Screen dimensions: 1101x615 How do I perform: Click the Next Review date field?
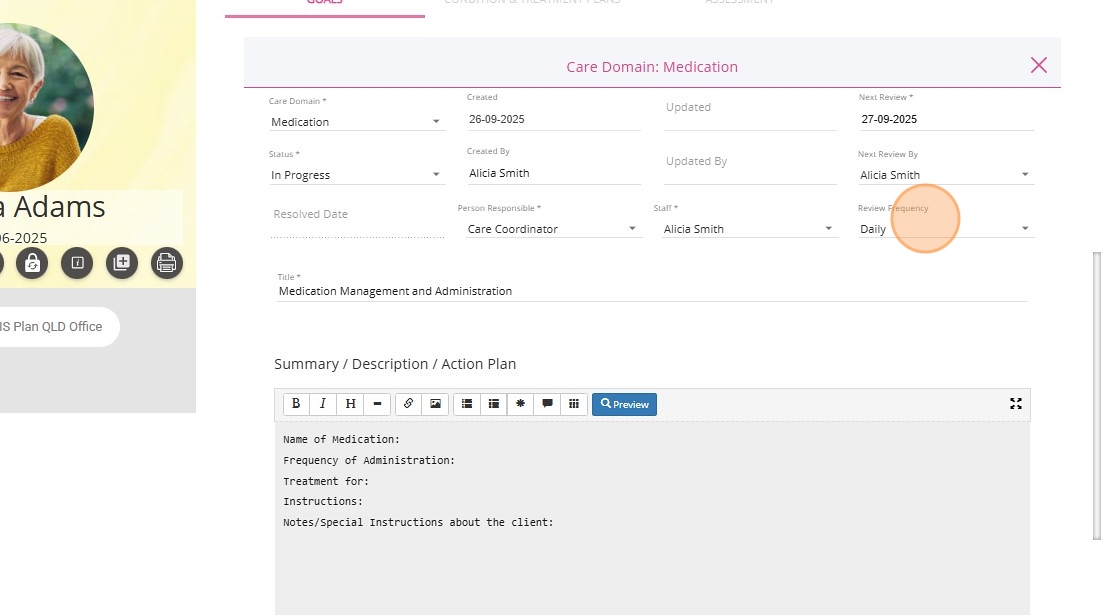(945, 119)
